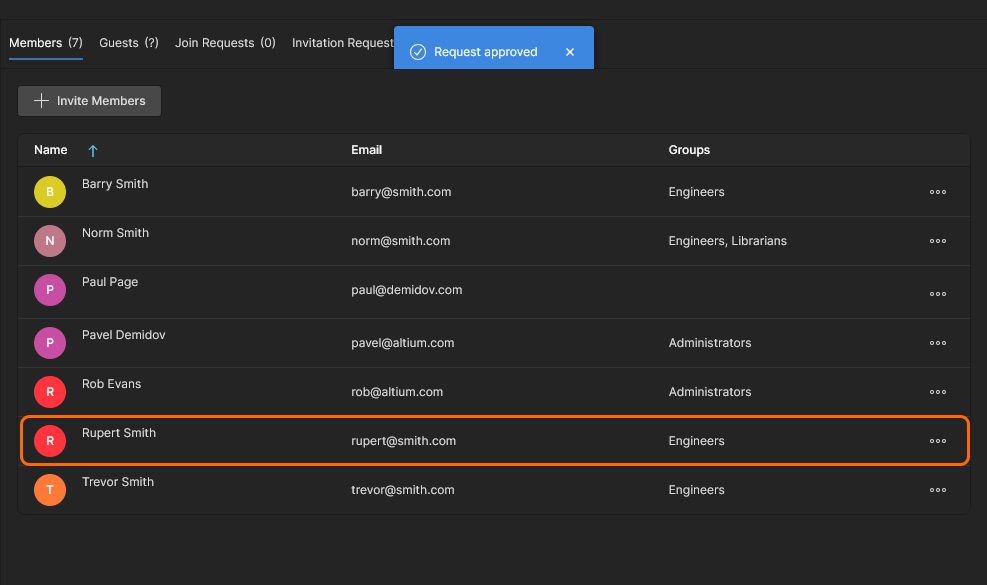Open more options for Trevor Smith
987x585 pixels.
click(937, 490)
